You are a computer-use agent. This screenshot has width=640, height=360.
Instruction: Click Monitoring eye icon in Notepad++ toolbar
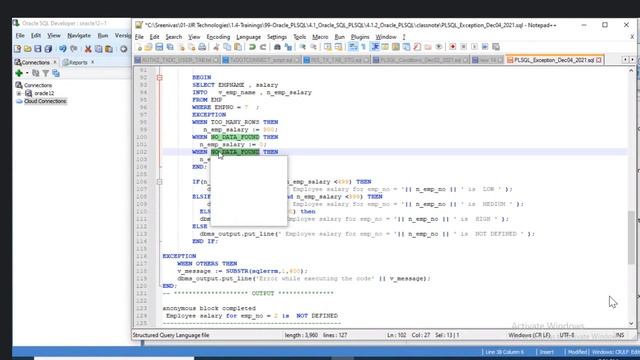(438, 47)
